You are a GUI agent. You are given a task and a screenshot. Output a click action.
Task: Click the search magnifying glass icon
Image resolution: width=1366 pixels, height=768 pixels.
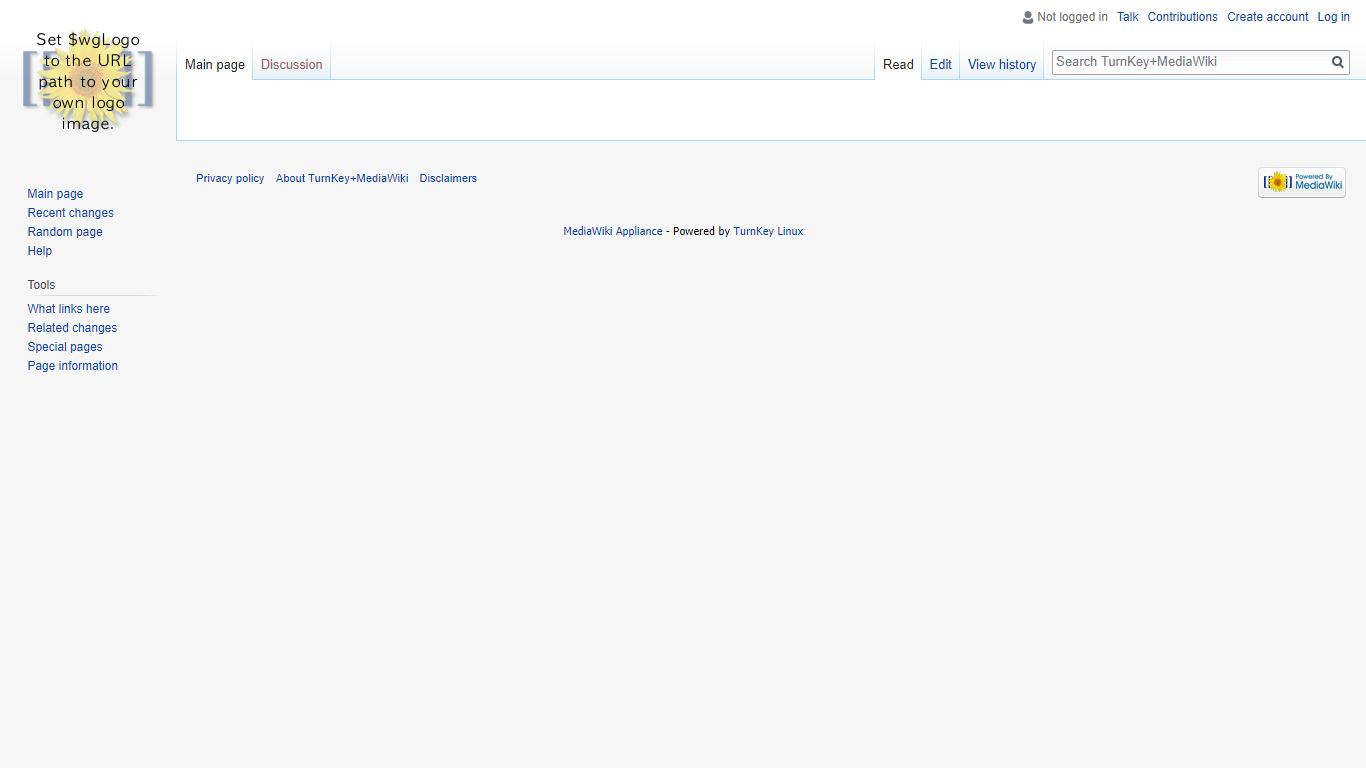point(1337,63)
